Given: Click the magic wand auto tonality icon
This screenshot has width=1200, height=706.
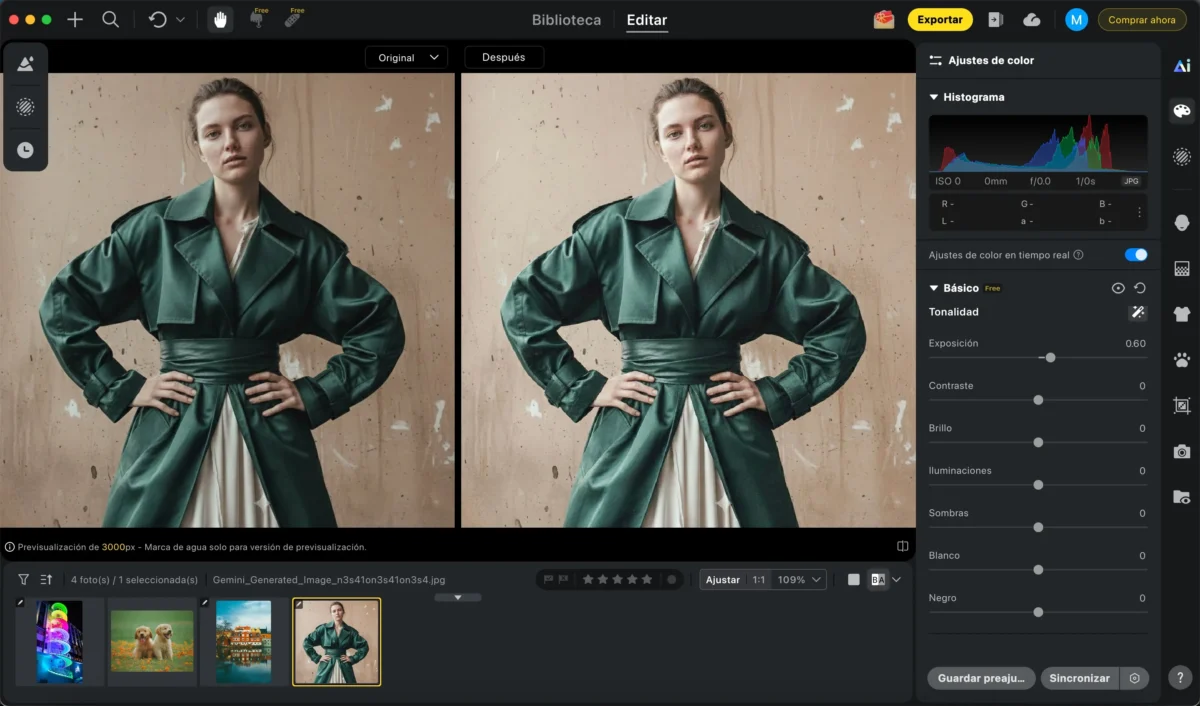Looking at the screenshot, I should pyautogui.click(x=1137, y=313).
